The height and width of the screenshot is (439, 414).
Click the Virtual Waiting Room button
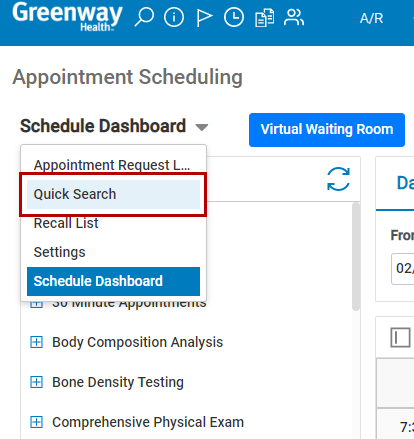pyautogui.click(x=327, y=130)
